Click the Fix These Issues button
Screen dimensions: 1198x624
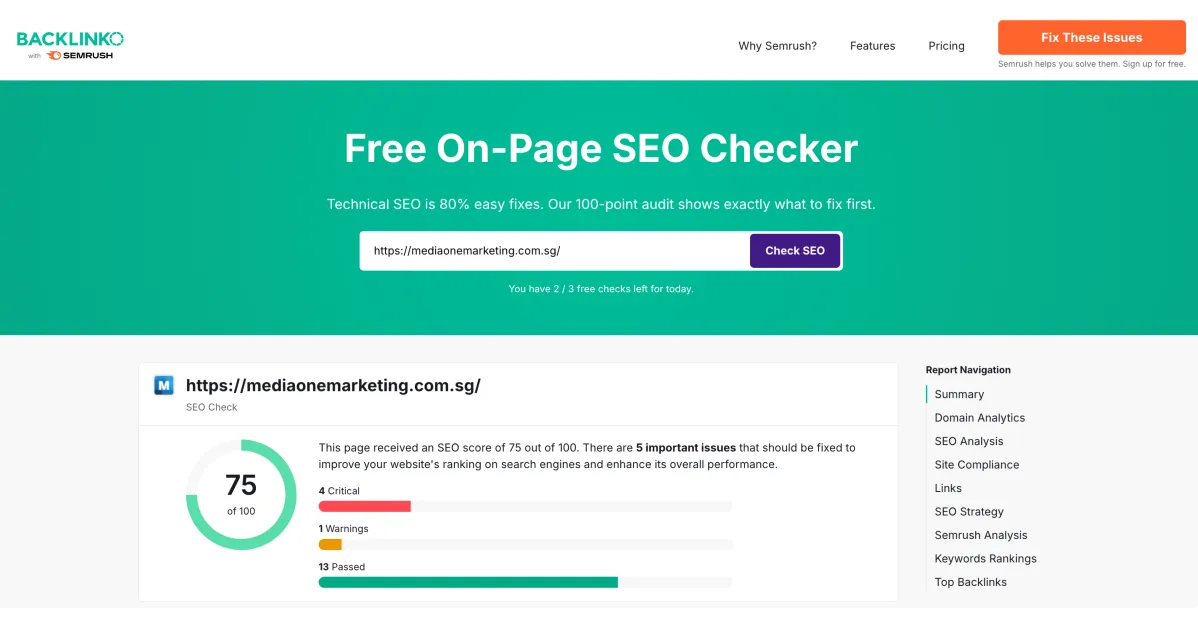coord(1091,37)
